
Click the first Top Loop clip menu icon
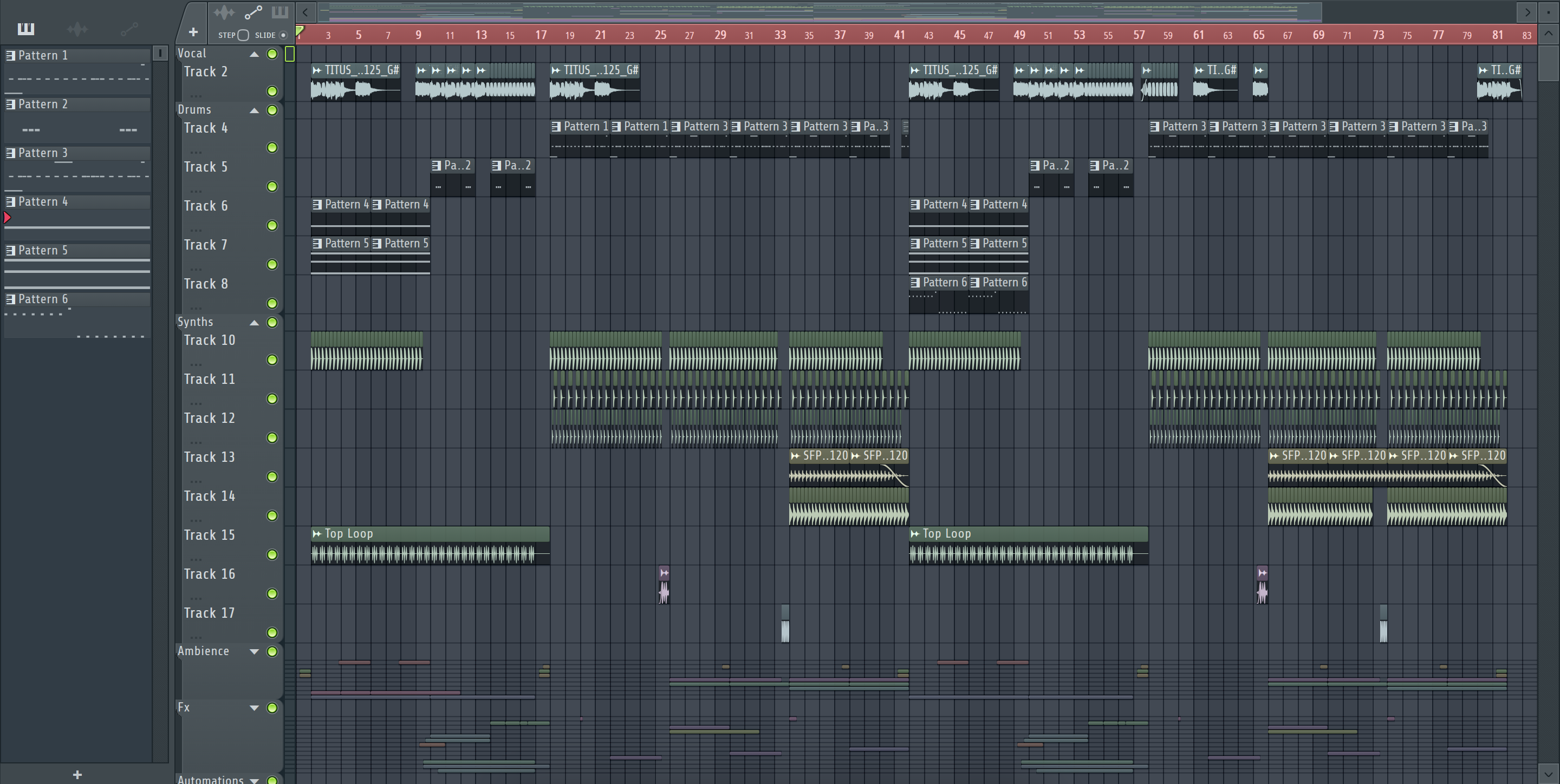(x=317, y=533)
